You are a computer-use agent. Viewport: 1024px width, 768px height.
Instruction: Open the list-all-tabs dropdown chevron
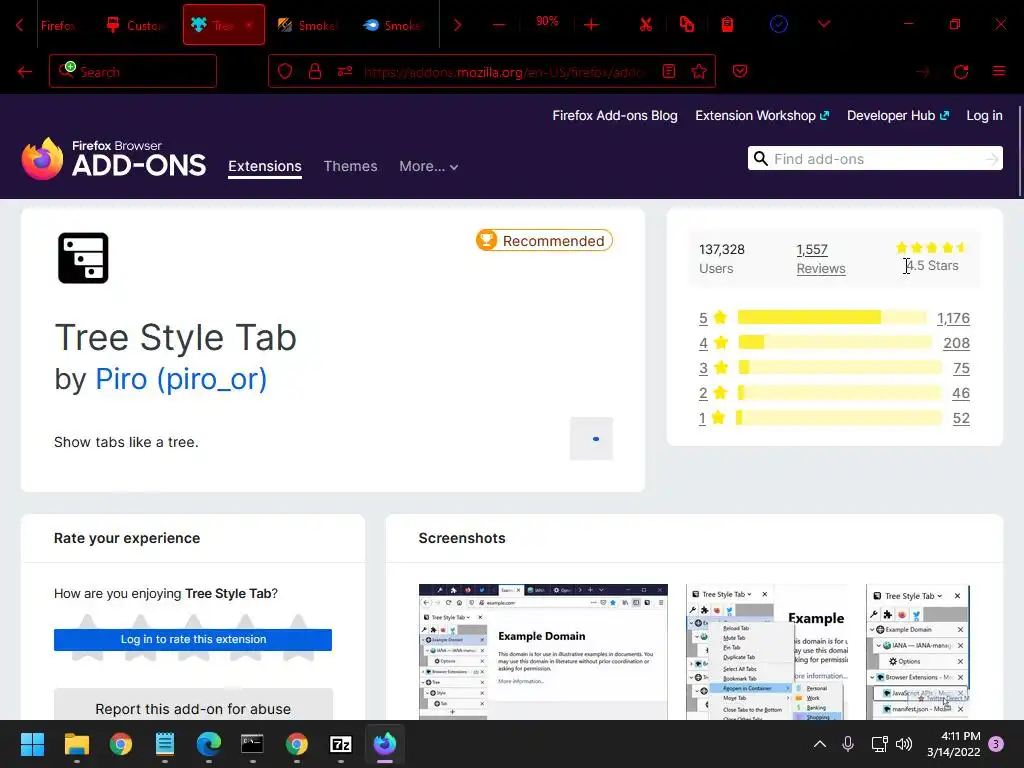tap(824, 24)
